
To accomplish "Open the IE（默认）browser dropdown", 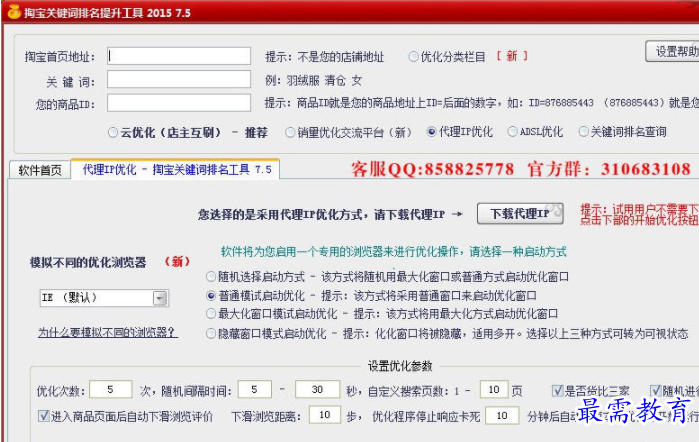I will (160, 298).
